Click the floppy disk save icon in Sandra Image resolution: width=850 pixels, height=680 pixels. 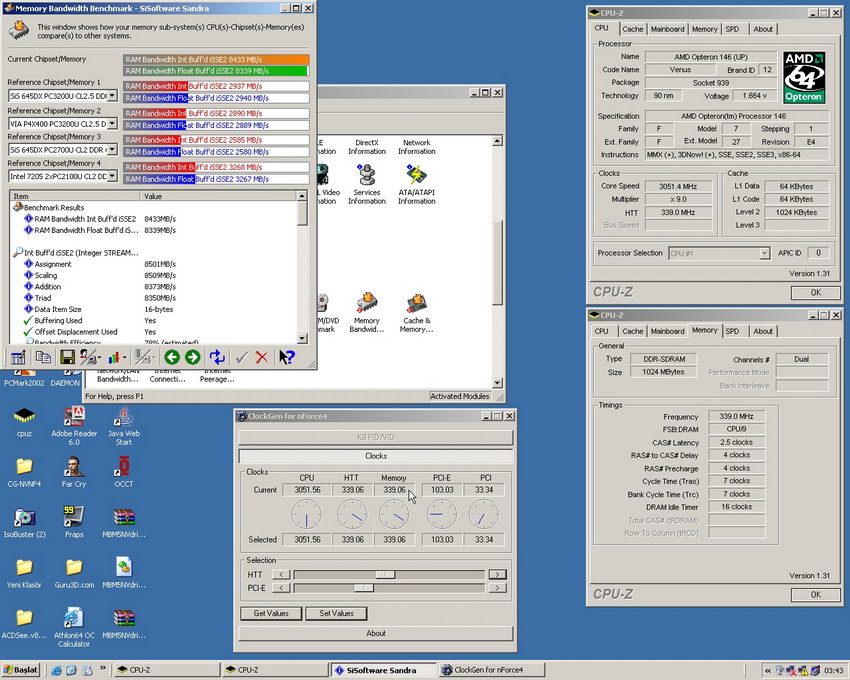click(x=67, y=357)
